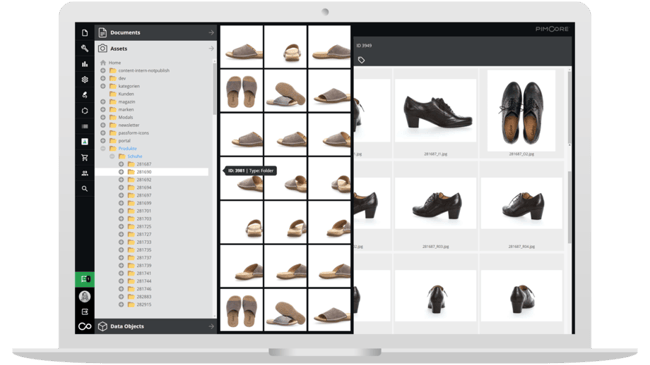Select folder 281741
This screenshot has height=365, width=650.
tap(144, 273)
